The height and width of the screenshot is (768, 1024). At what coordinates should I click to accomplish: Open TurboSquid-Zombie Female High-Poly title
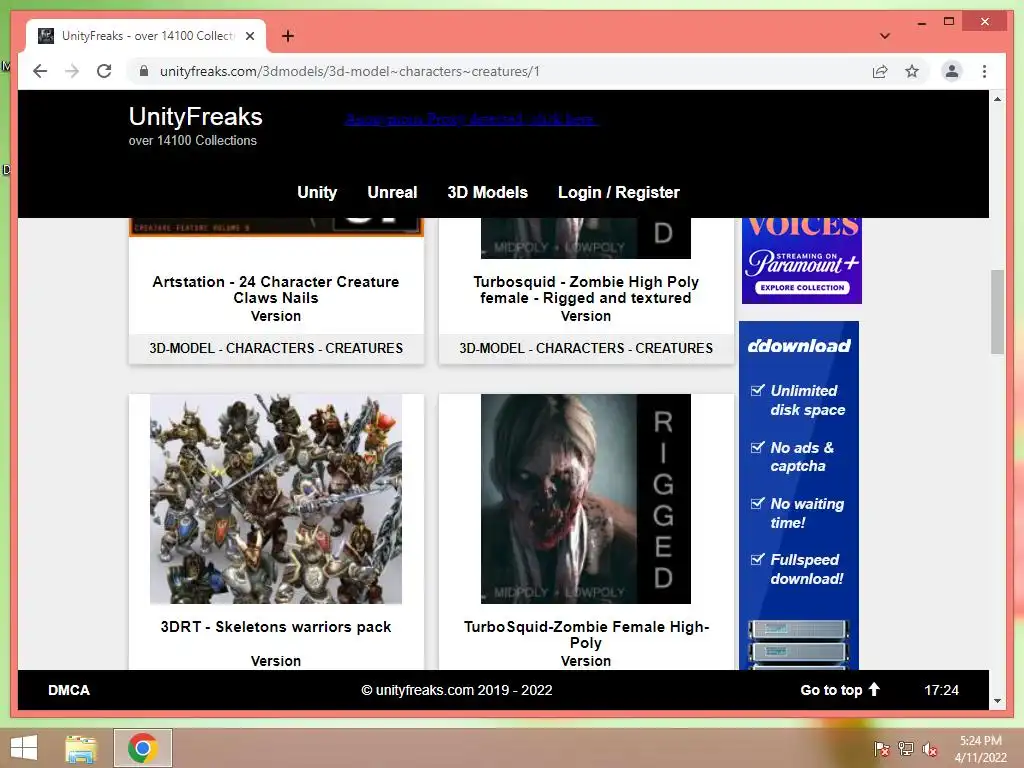pos(586,634)
